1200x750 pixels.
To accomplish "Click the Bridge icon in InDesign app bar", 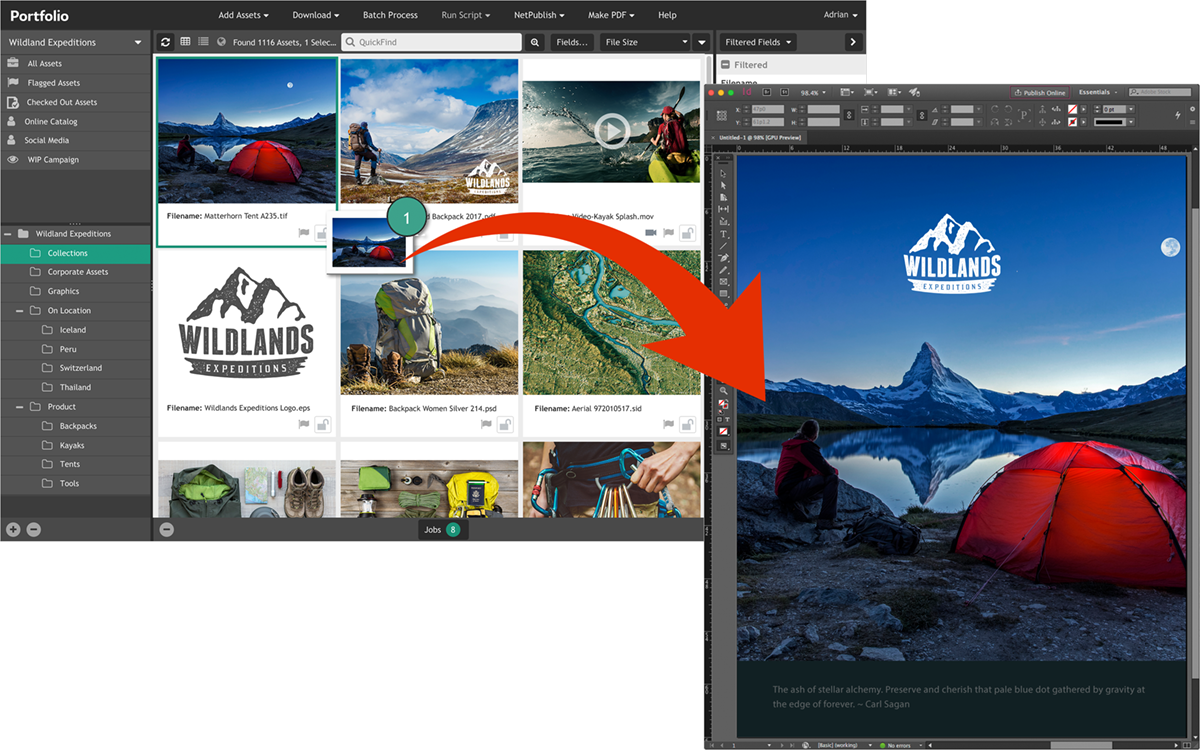I will [x=766, y=92].
